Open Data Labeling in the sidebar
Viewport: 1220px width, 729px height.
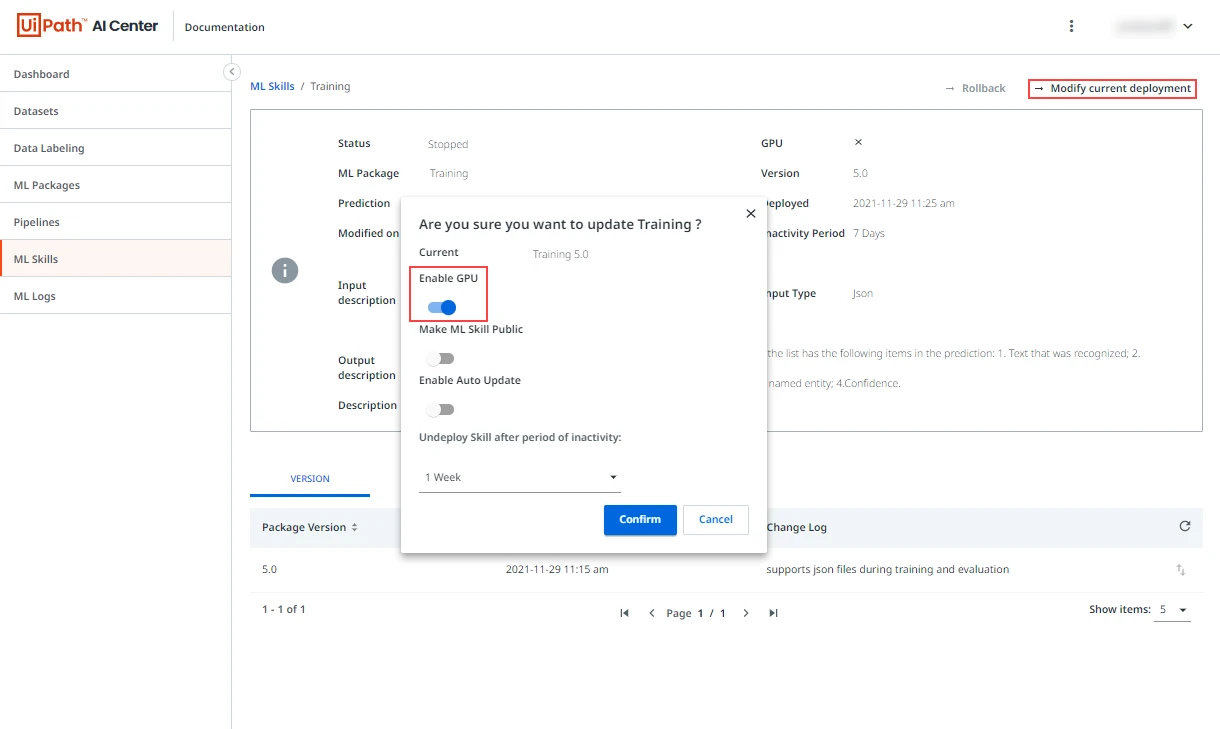click(x=116, y=148)
